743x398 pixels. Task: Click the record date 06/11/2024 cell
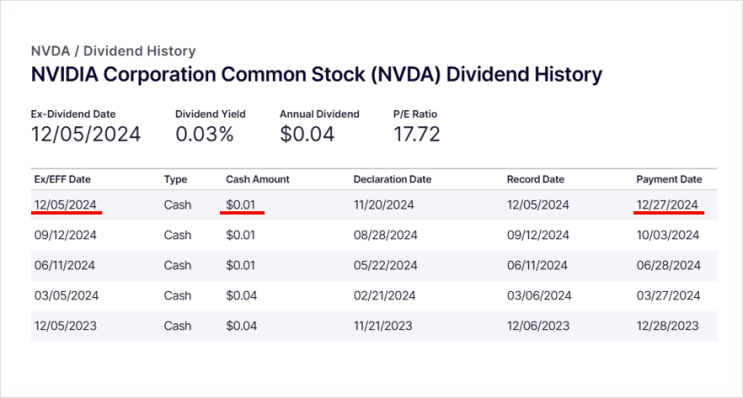tap(537, 265)
